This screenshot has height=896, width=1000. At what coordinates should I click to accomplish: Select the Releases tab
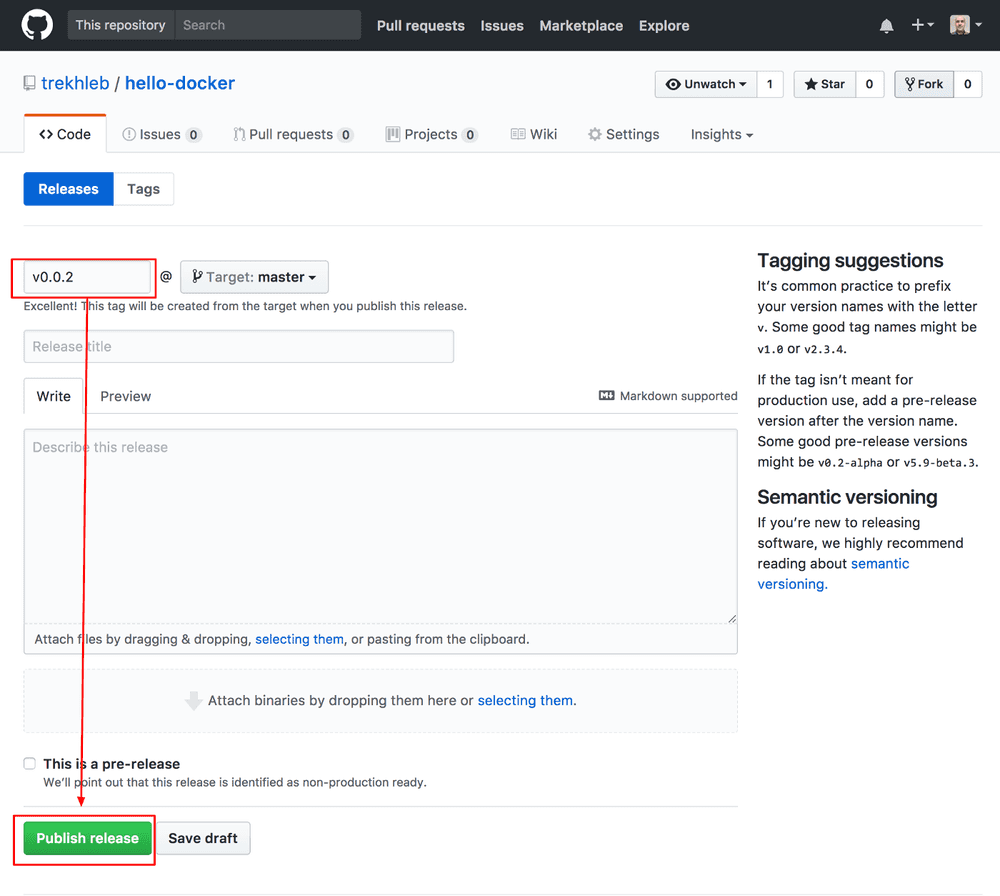point(68,189)
